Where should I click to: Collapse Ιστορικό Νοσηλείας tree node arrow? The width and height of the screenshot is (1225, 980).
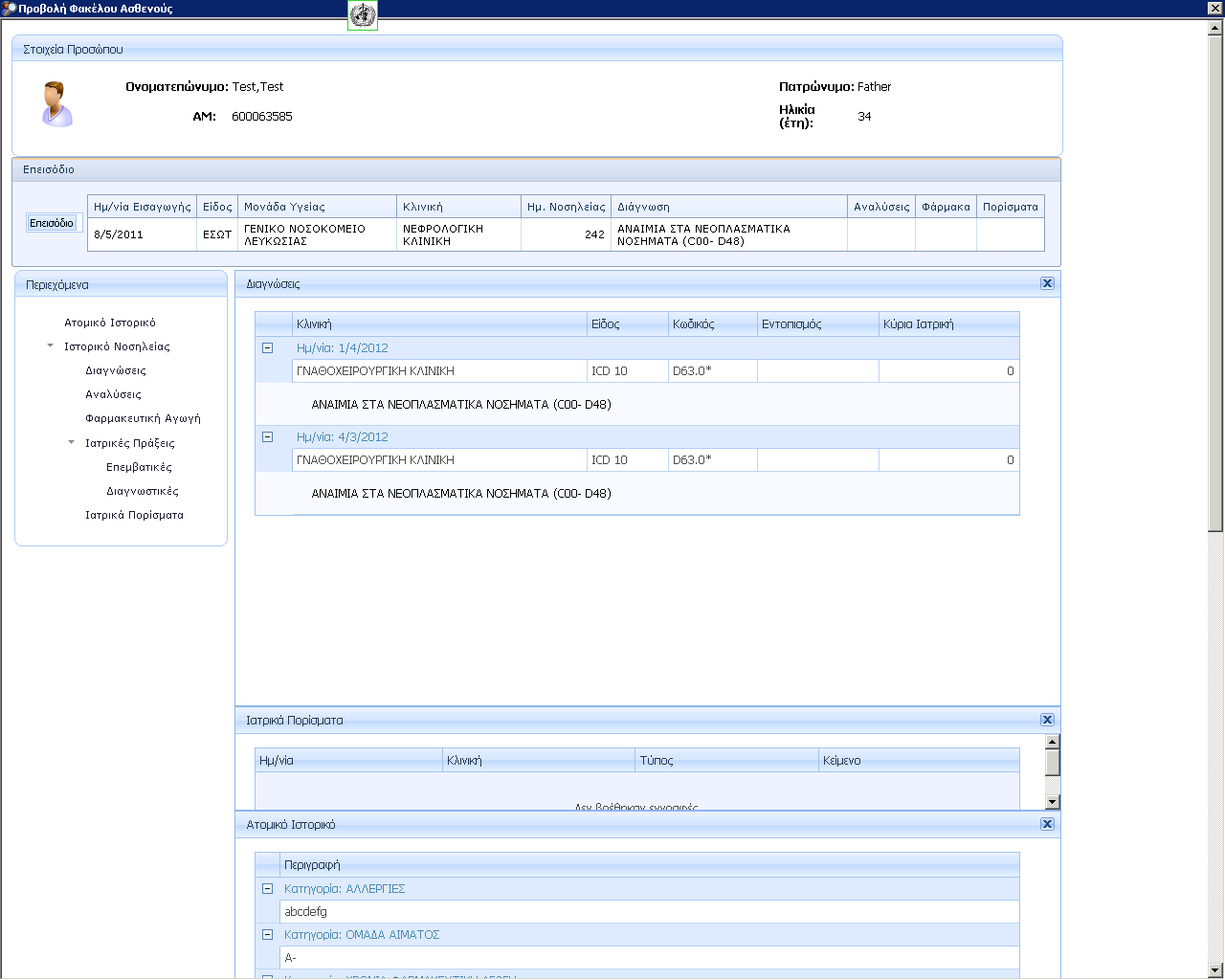tap(51, 346)
